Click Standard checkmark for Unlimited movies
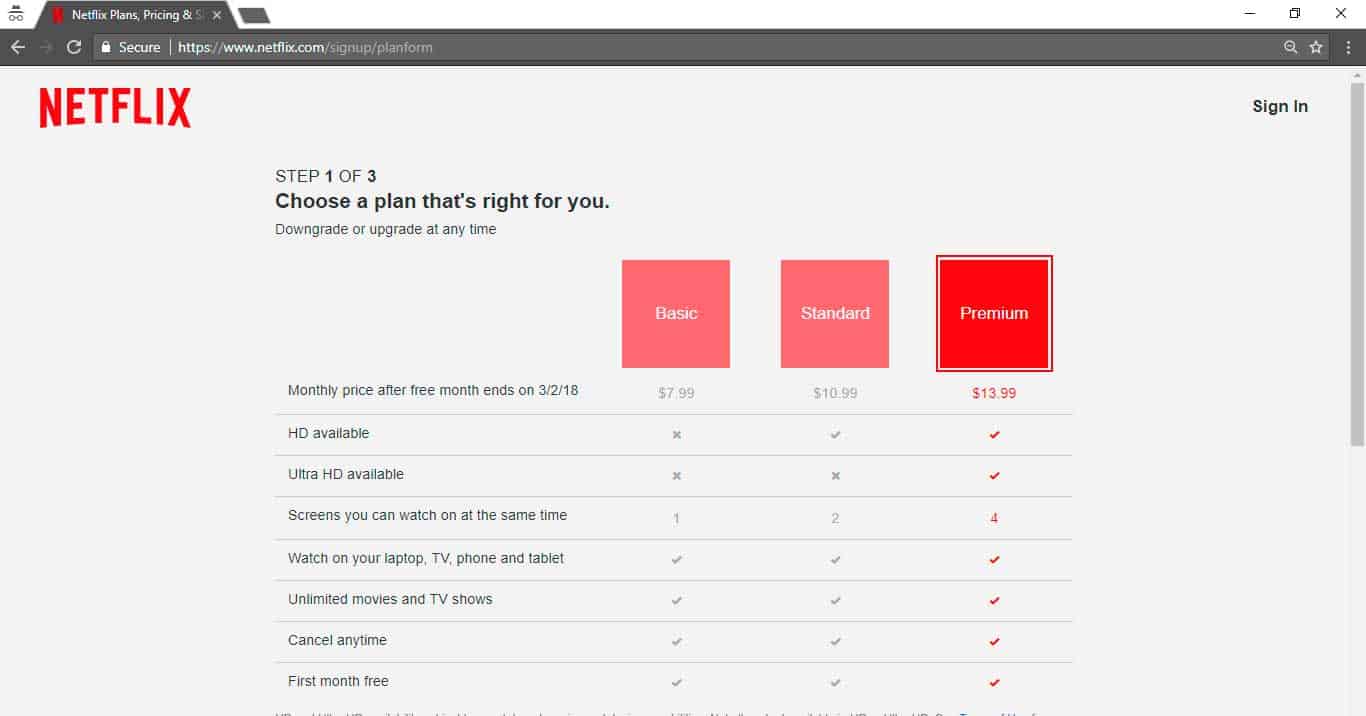 point(835,601)
